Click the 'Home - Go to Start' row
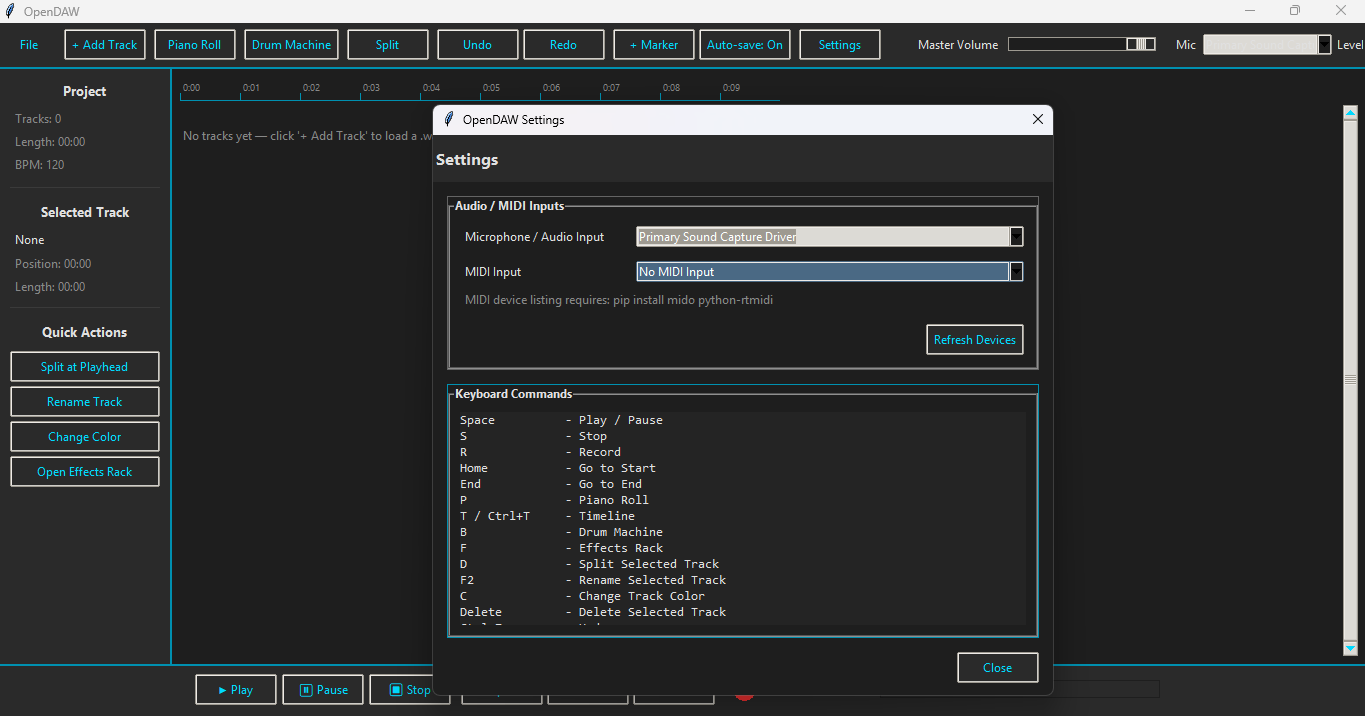Viewport: 1365px width, 716px height. pos(558,468)
